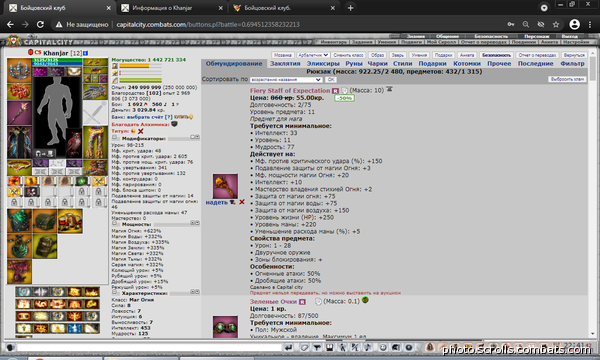
Task: Collapse the Мощность section
Action: click(x=114, y=223)
